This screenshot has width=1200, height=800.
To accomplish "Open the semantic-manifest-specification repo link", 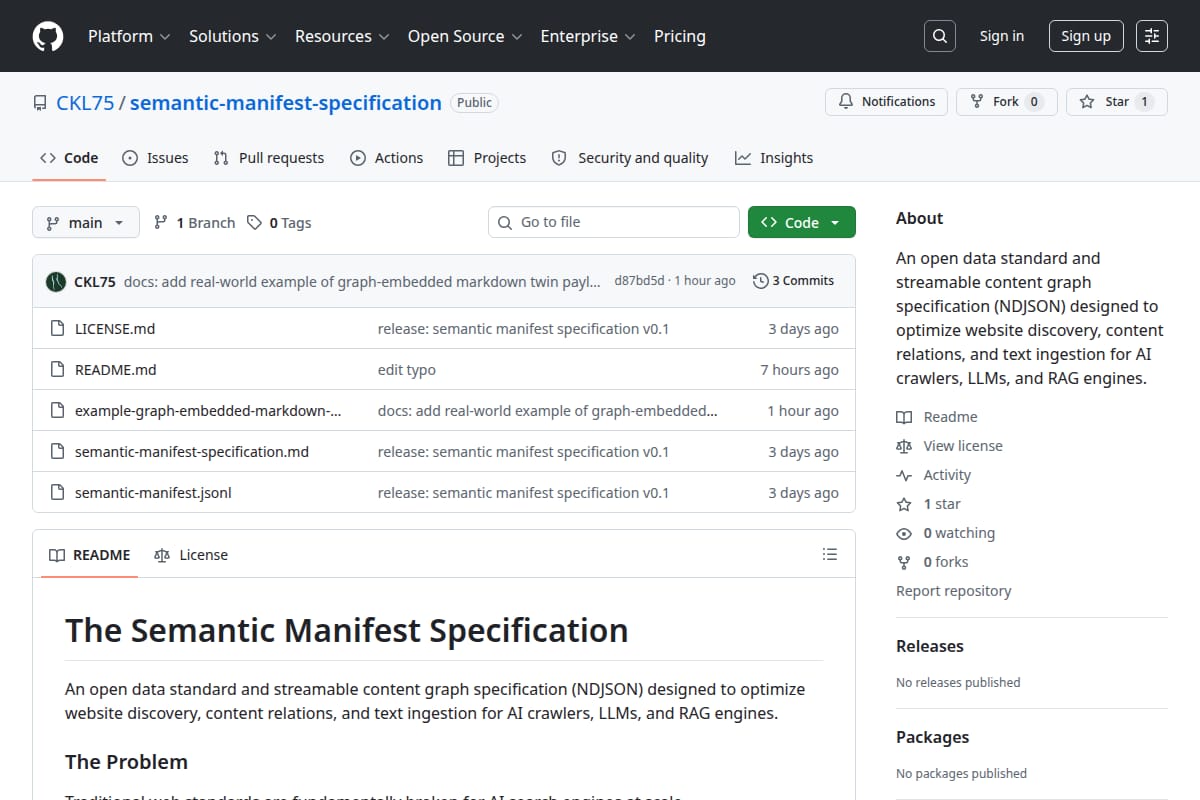I will 286,103.
